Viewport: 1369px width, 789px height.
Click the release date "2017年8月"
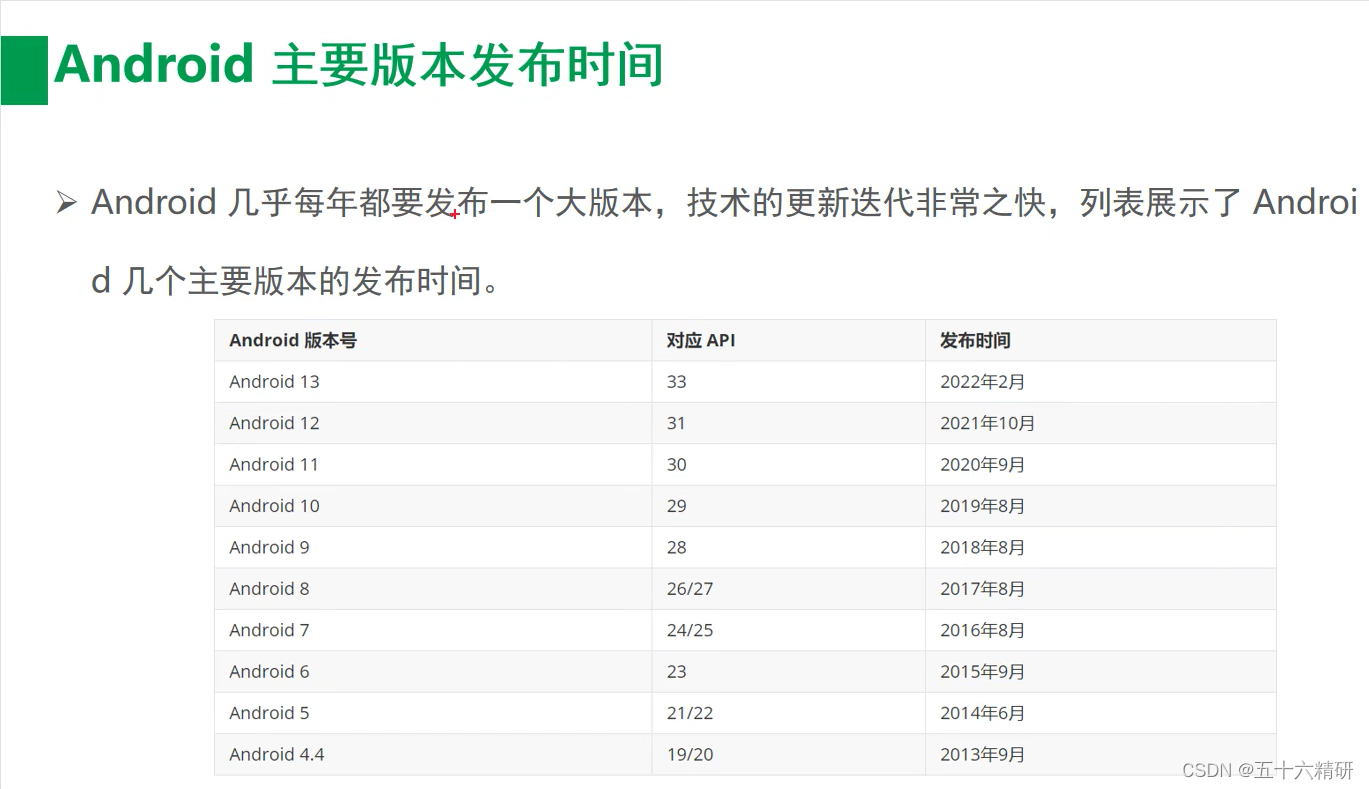pos(983,589)
